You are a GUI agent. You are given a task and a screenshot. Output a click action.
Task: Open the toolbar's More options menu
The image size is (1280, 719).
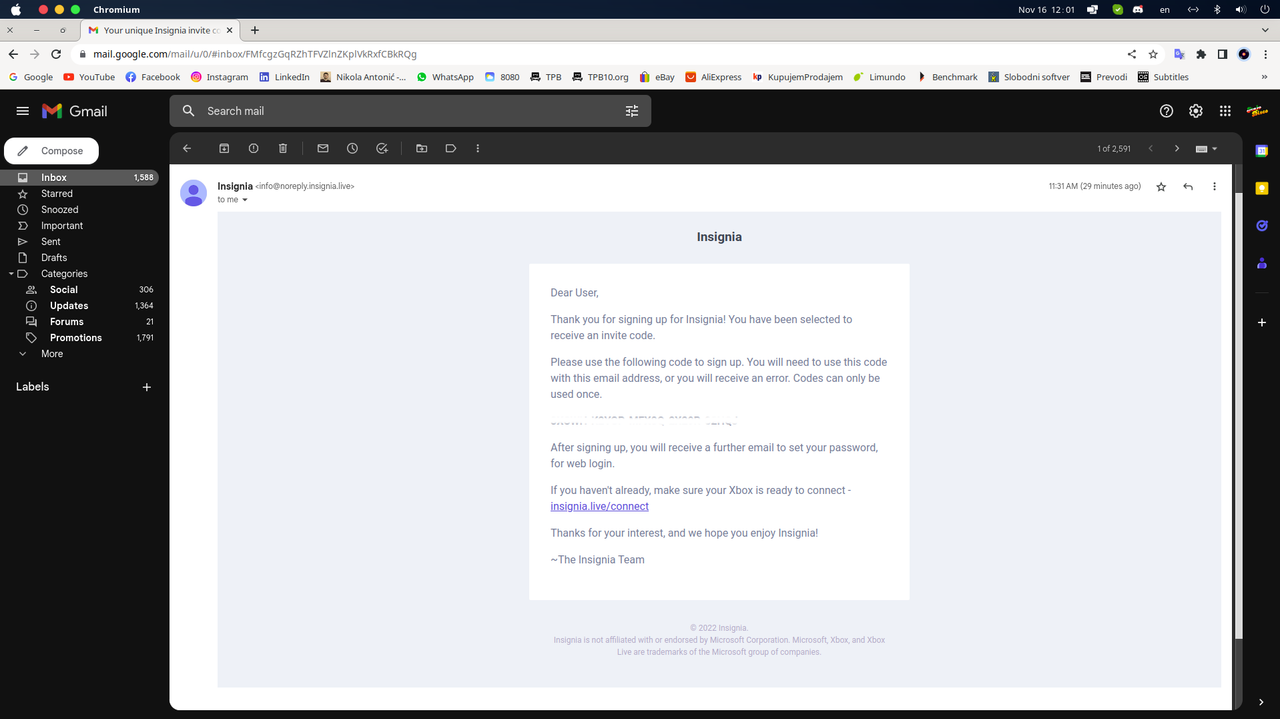pos(478,148)
